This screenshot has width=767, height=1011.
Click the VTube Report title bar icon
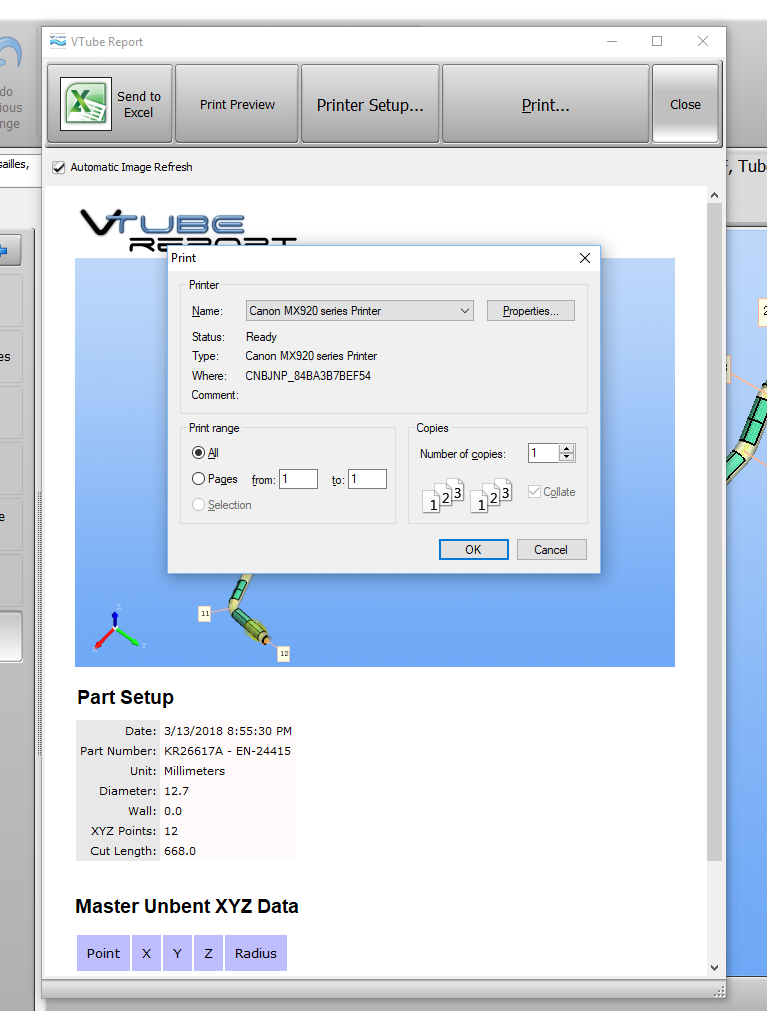point(57,42)
